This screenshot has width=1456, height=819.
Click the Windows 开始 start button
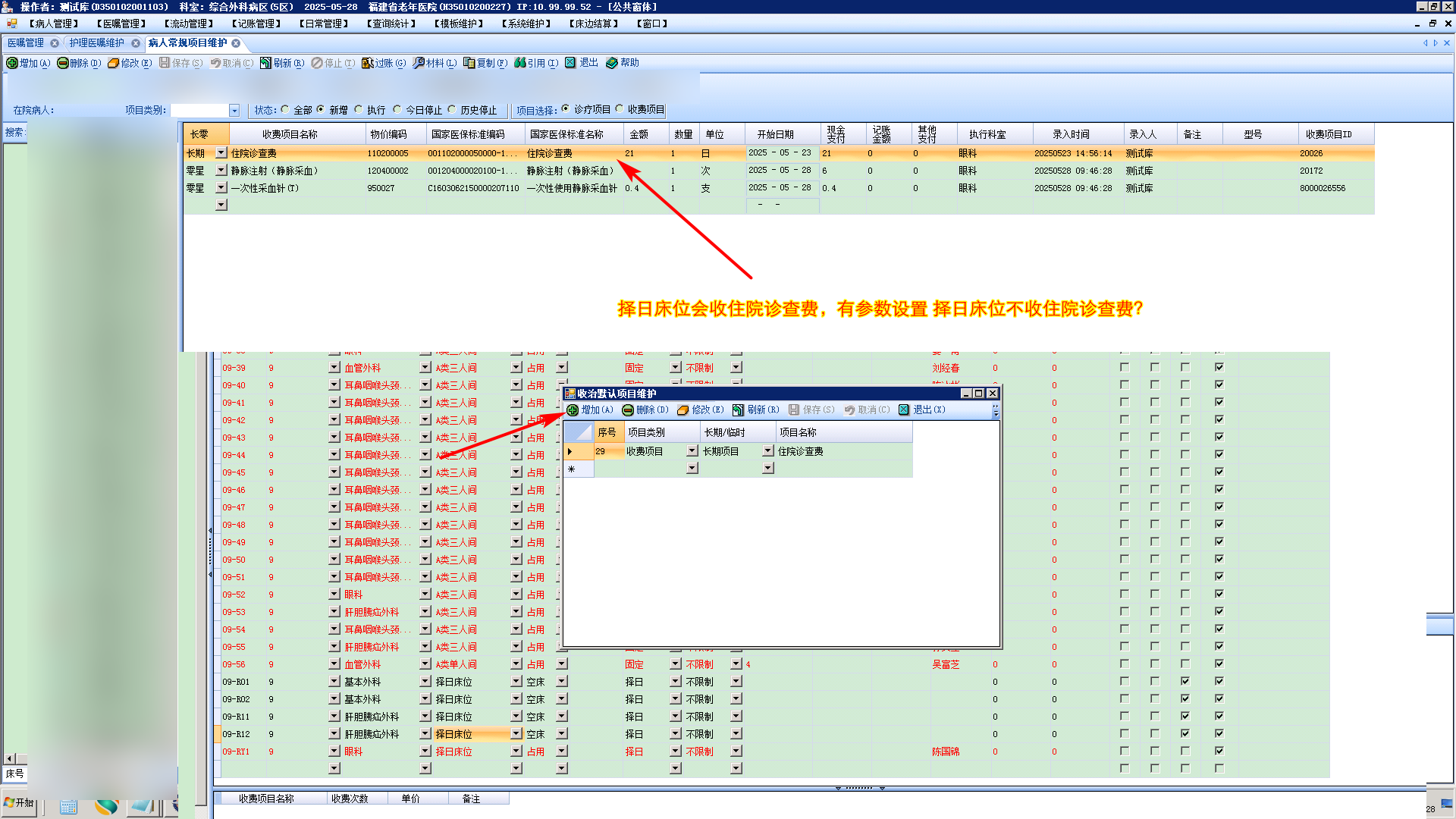tap(18, 802)
